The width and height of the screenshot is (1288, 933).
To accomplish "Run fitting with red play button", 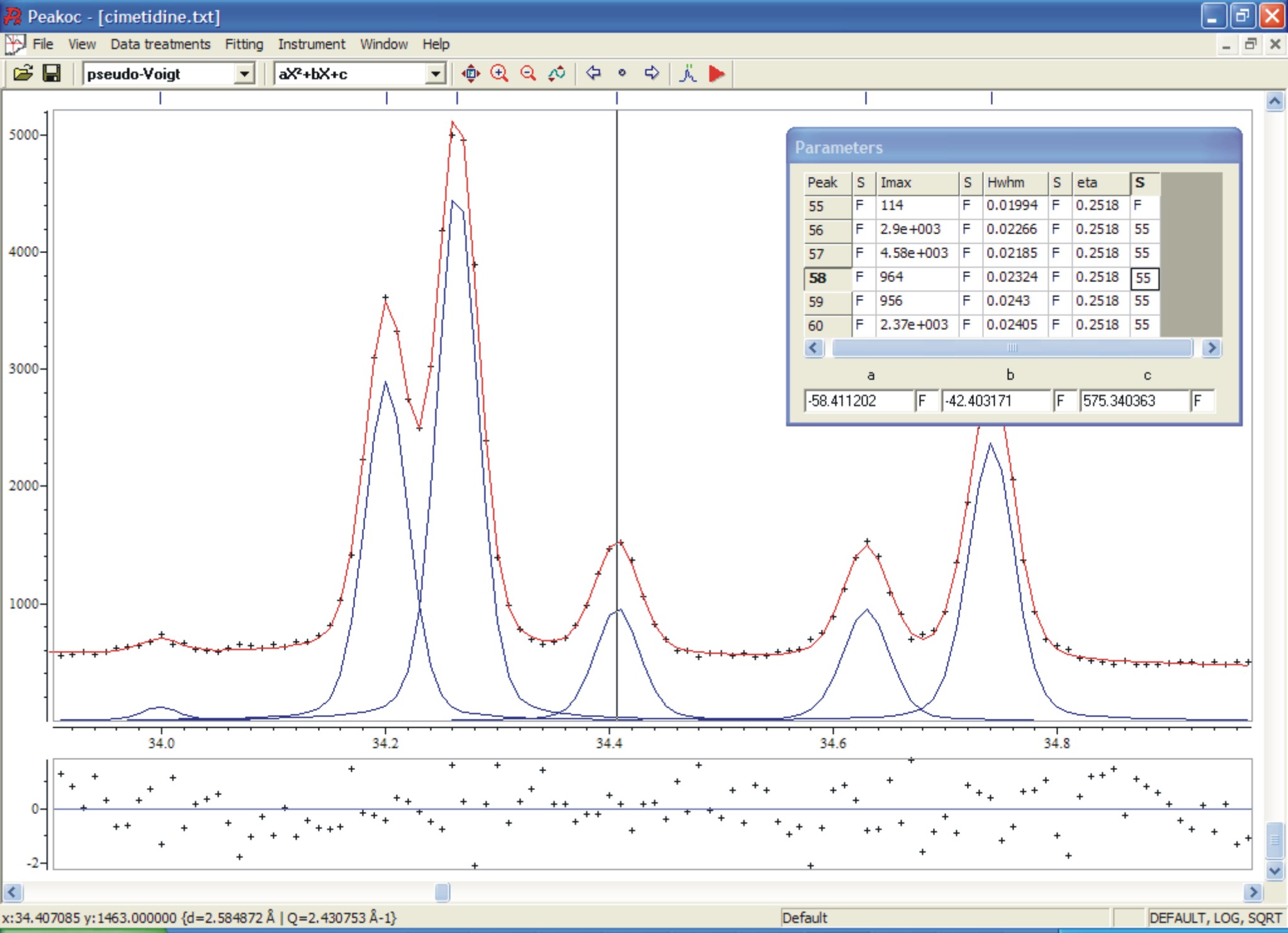I will click(716, 74).
